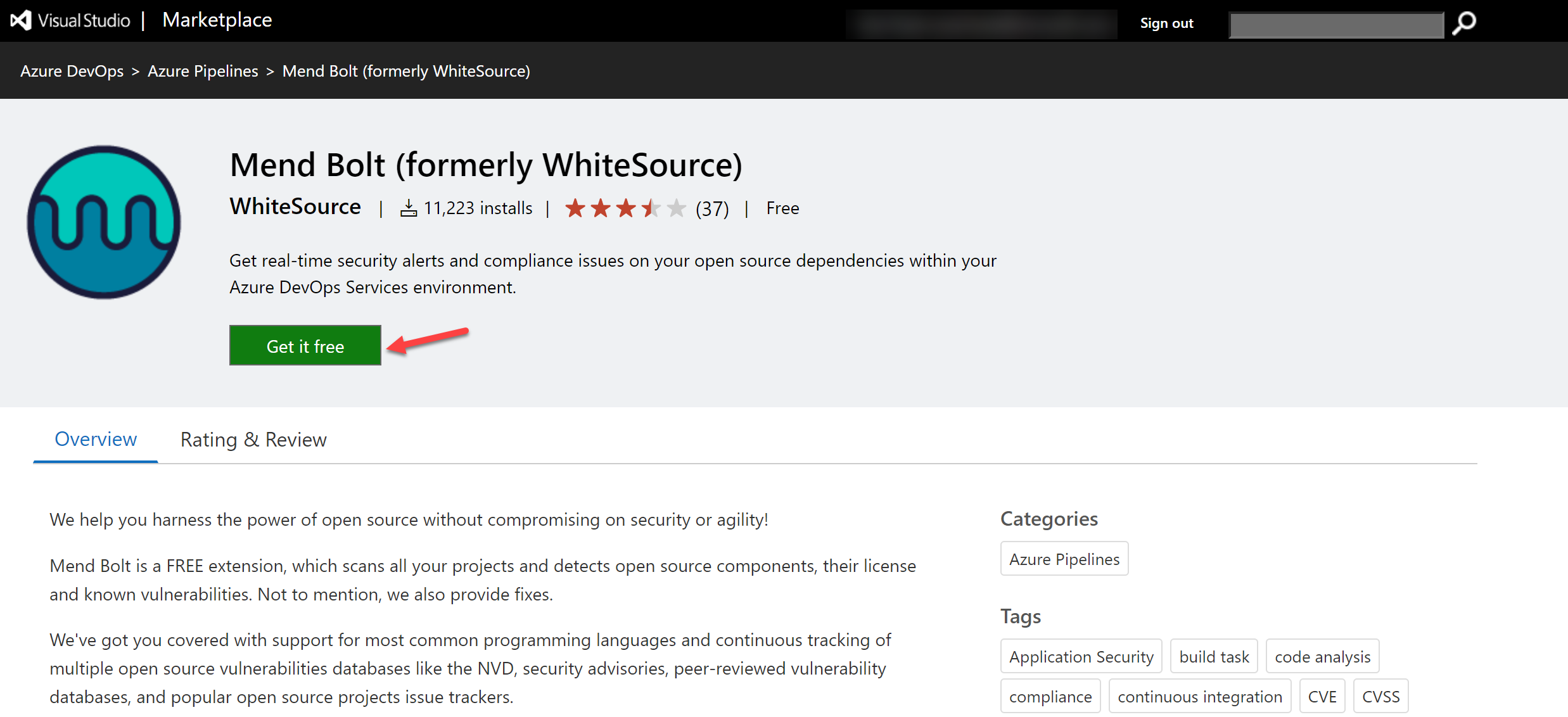Select the CVE tag
Screen dimensions: 1568x717
pyautogui.click(x=1322, y=696)
